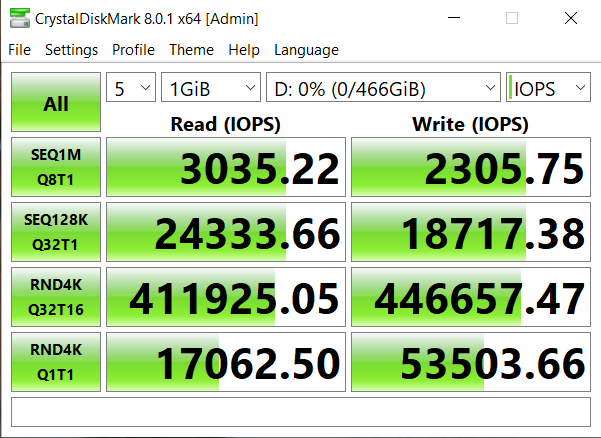
Task: Open the Profile menu
Action: 133,50
